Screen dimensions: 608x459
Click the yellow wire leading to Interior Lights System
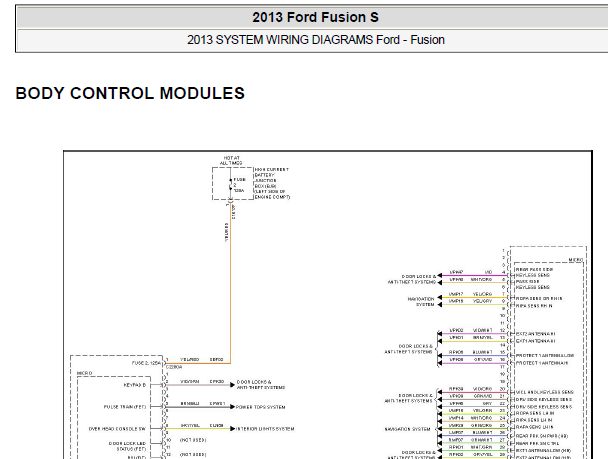coord(199,429)
